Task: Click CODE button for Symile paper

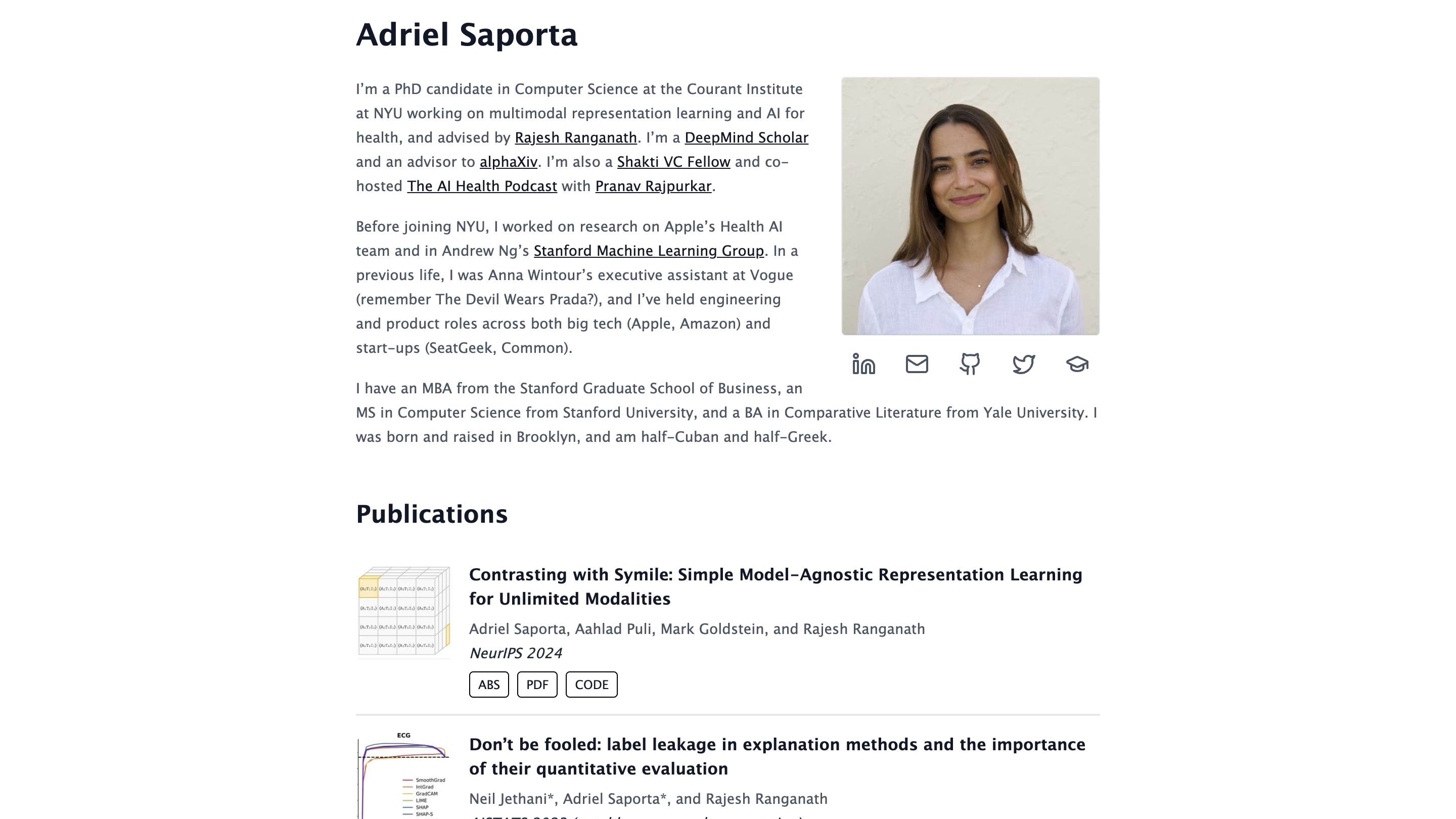Action: [592, 684]
